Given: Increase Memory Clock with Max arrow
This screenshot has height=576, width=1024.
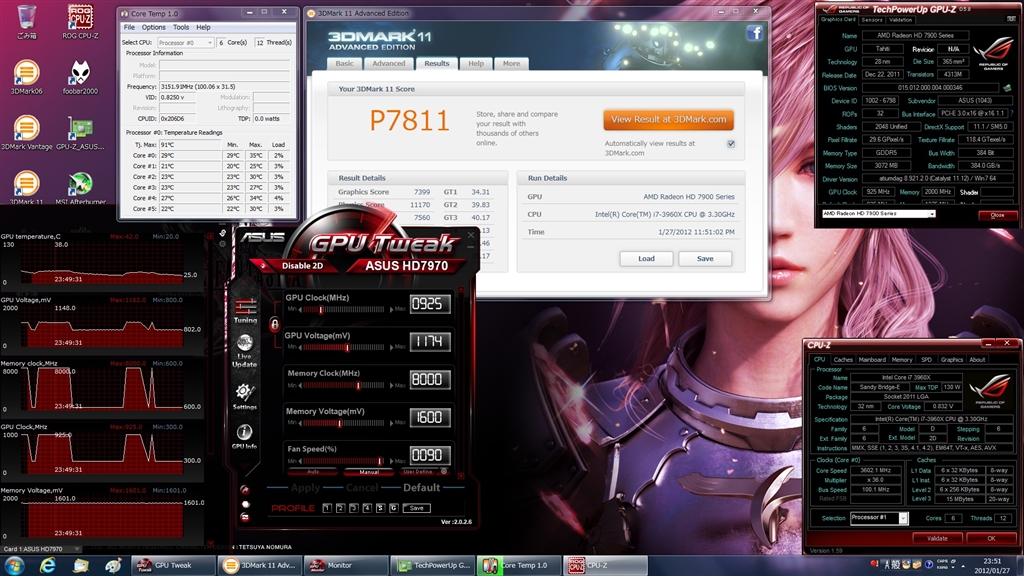Looking at the screenshot, I should pyautogui.click(x=391, y=385).
